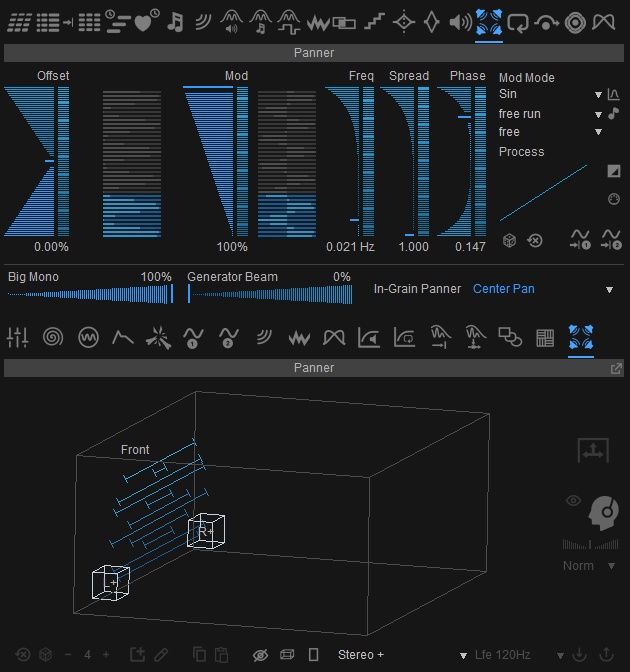Reset Mod settings with the circular x icon
This screenshot has height=672, width=630.
click(535, 241)
